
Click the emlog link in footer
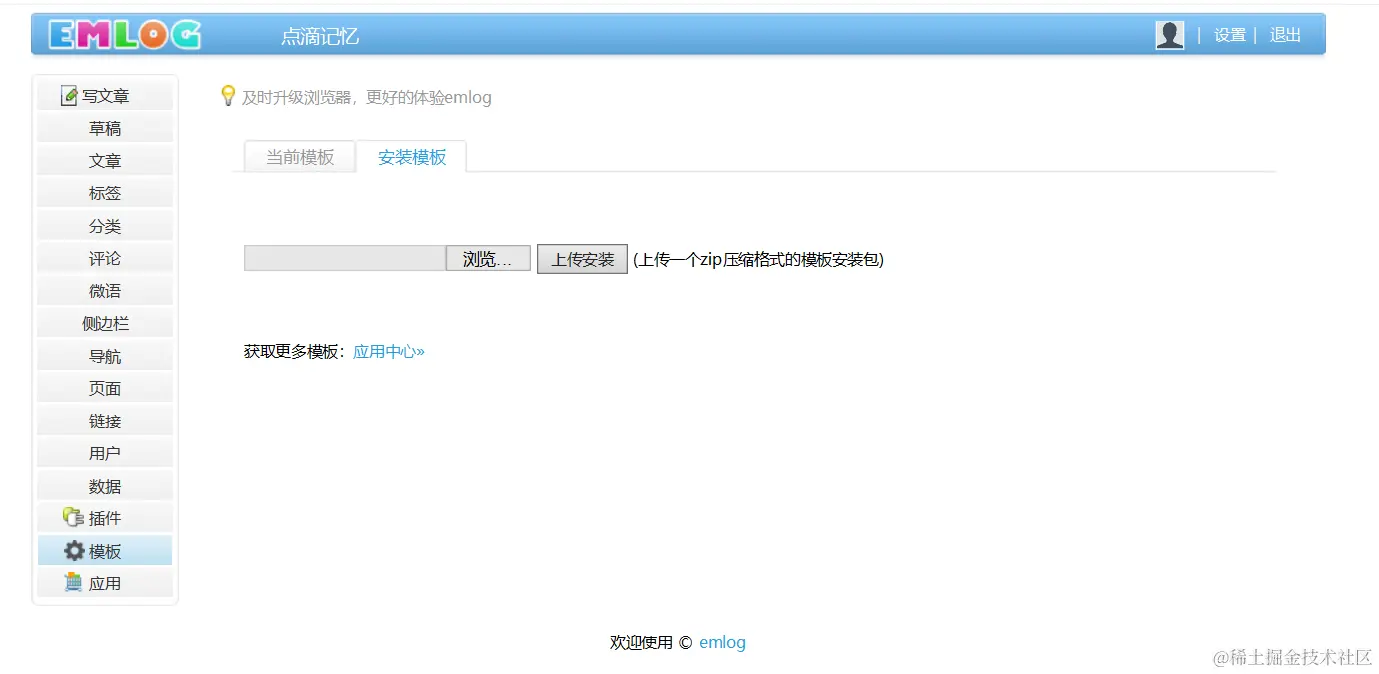pos(722,642)
